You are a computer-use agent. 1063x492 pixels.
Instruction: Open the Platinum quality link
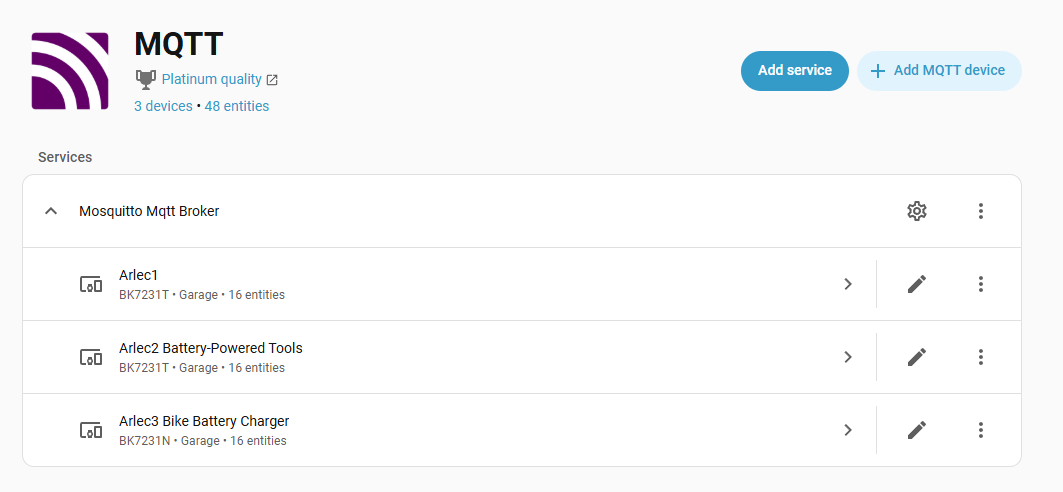pyautogui.click(x=212, y=79)
